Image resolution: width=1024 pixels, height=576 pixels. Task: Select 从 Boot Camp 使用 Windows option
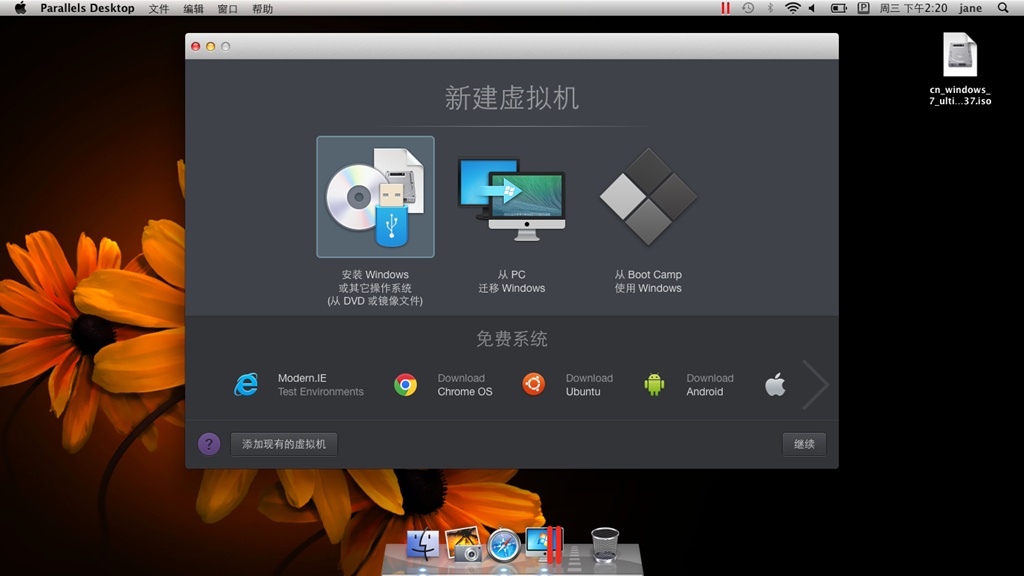647,196
